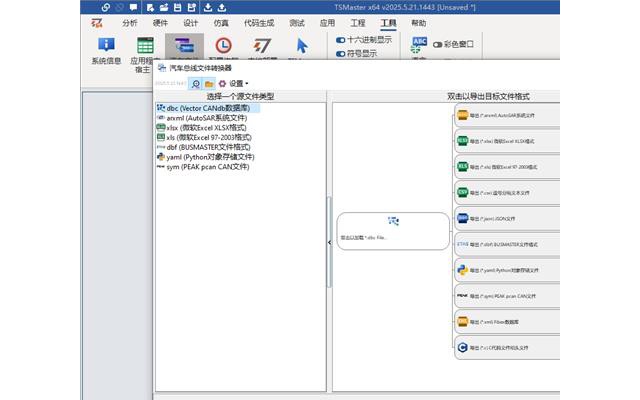Open the chat bubble icon in title bar
The image size is (640, 400).
point(133,7)
